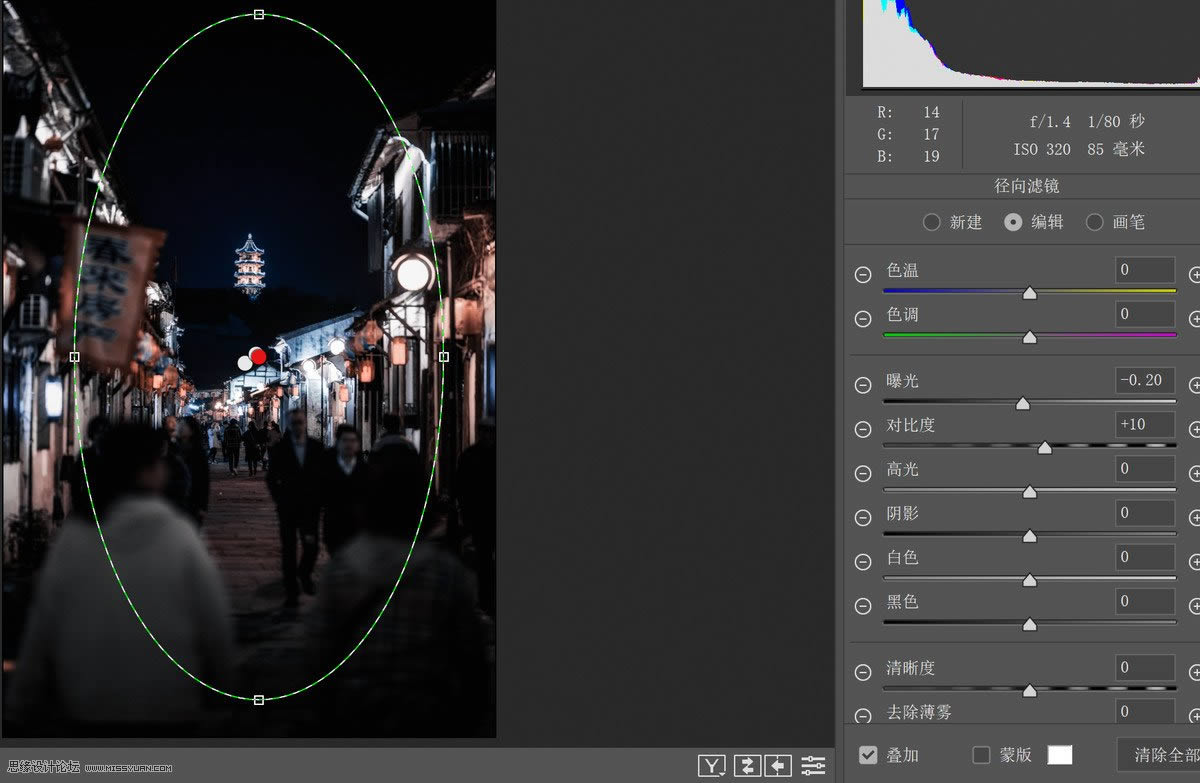1200x783 pixels.
Task: Click the plus icon beside 阴影
Action: coord(1195,517)
